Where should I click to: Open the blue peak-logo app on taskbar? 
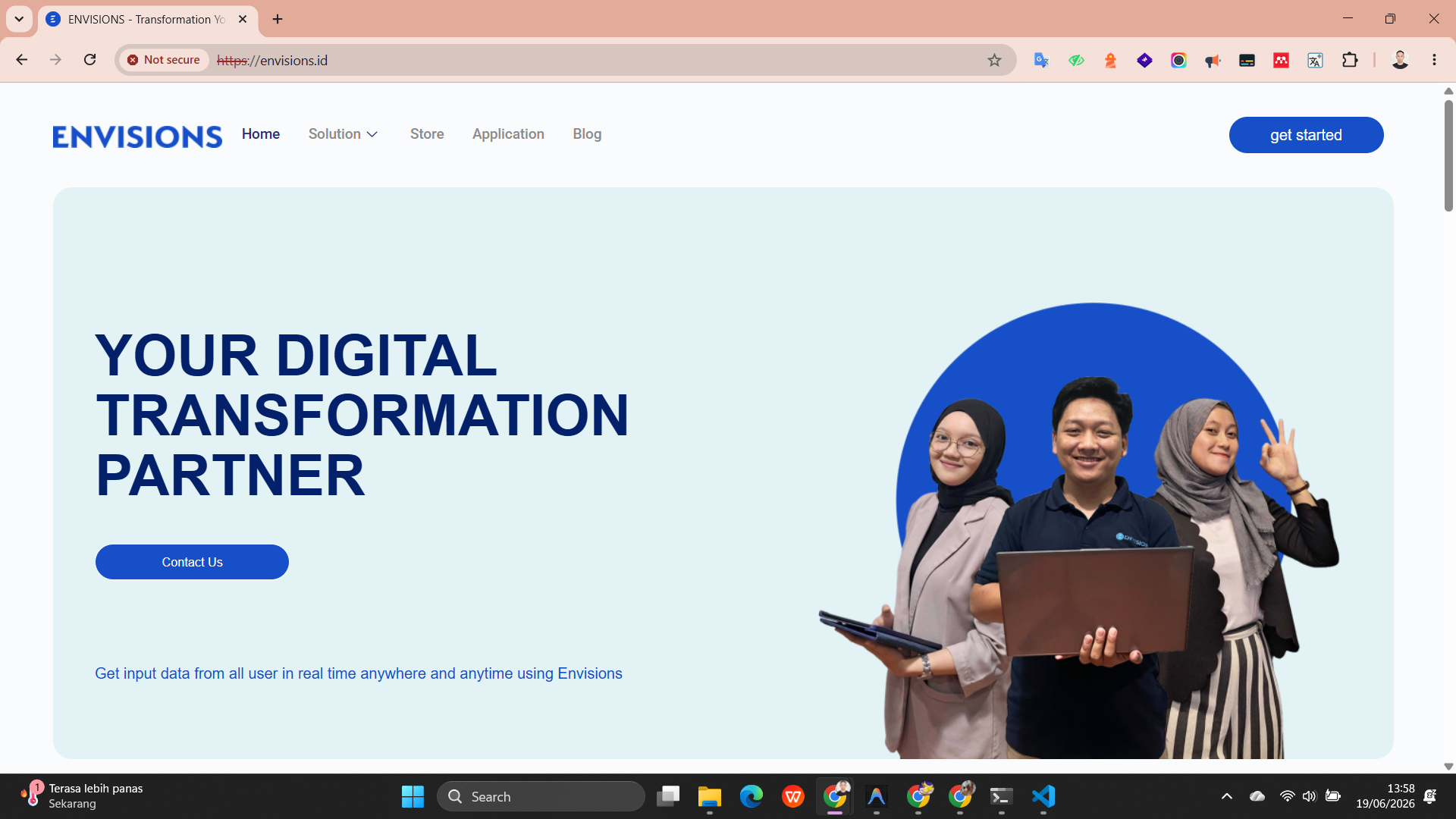pos(877,796)
